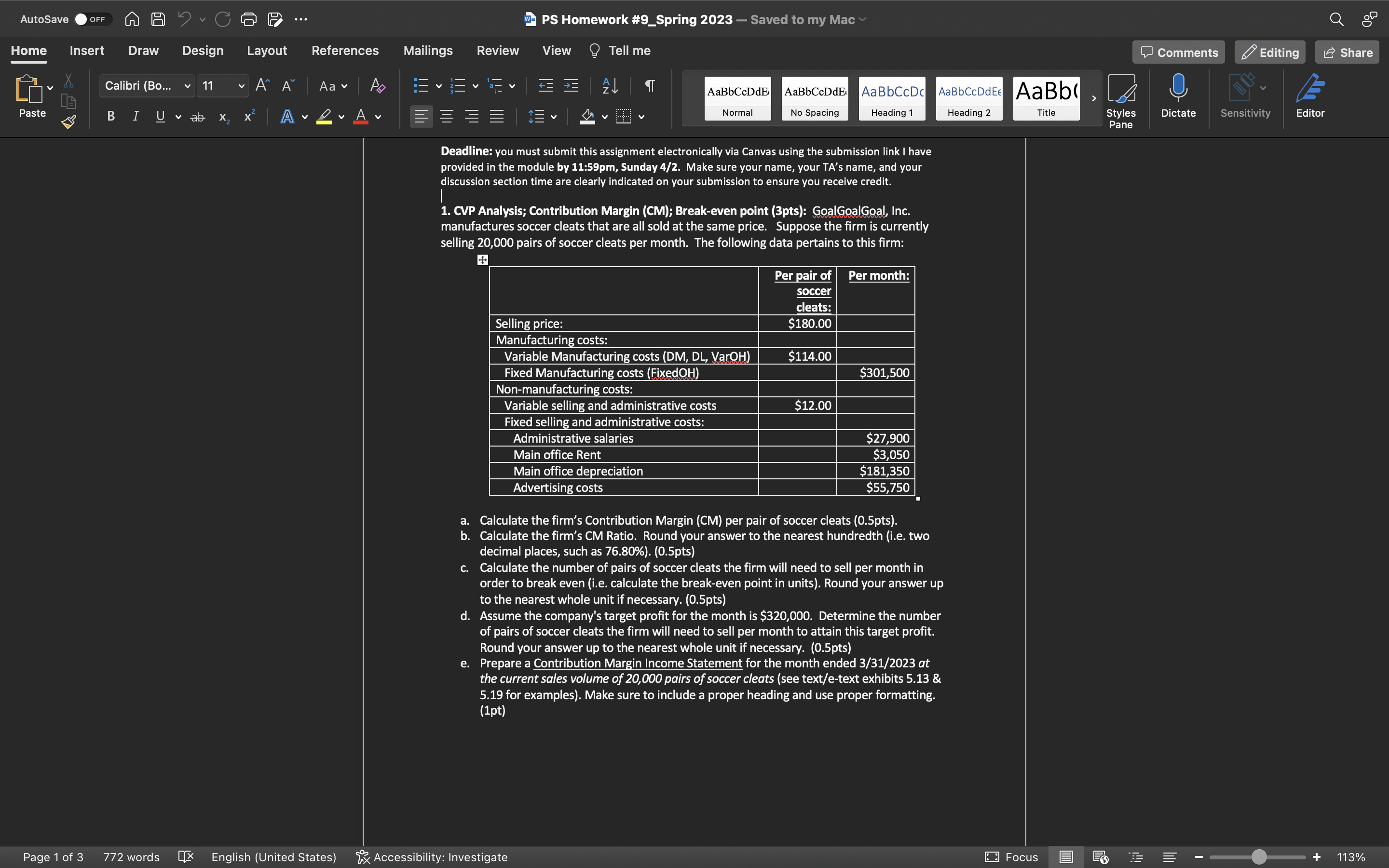Click the Share button
1389x868 pixels.
point(1346,52)
